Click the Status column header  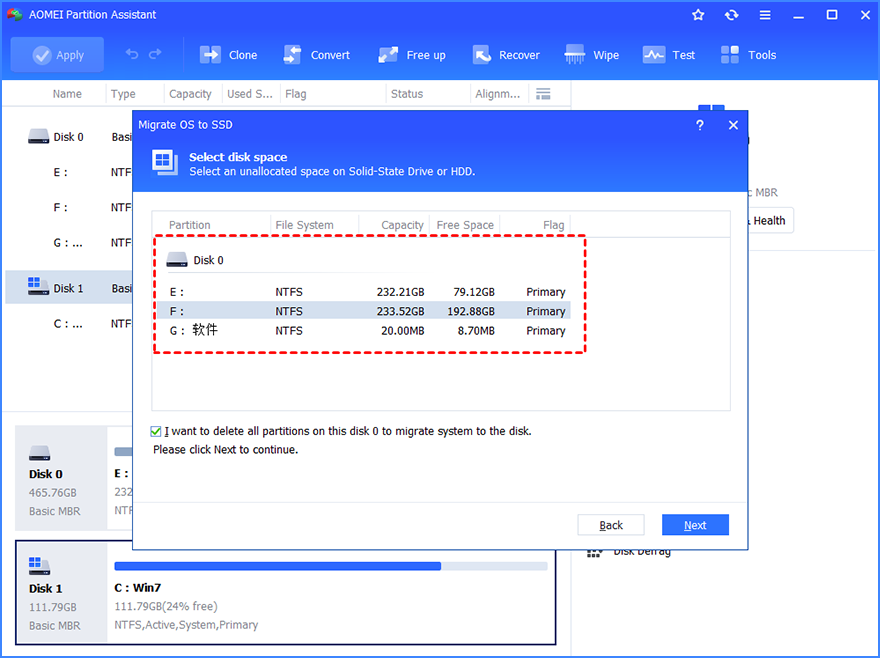tap(407, 94)
